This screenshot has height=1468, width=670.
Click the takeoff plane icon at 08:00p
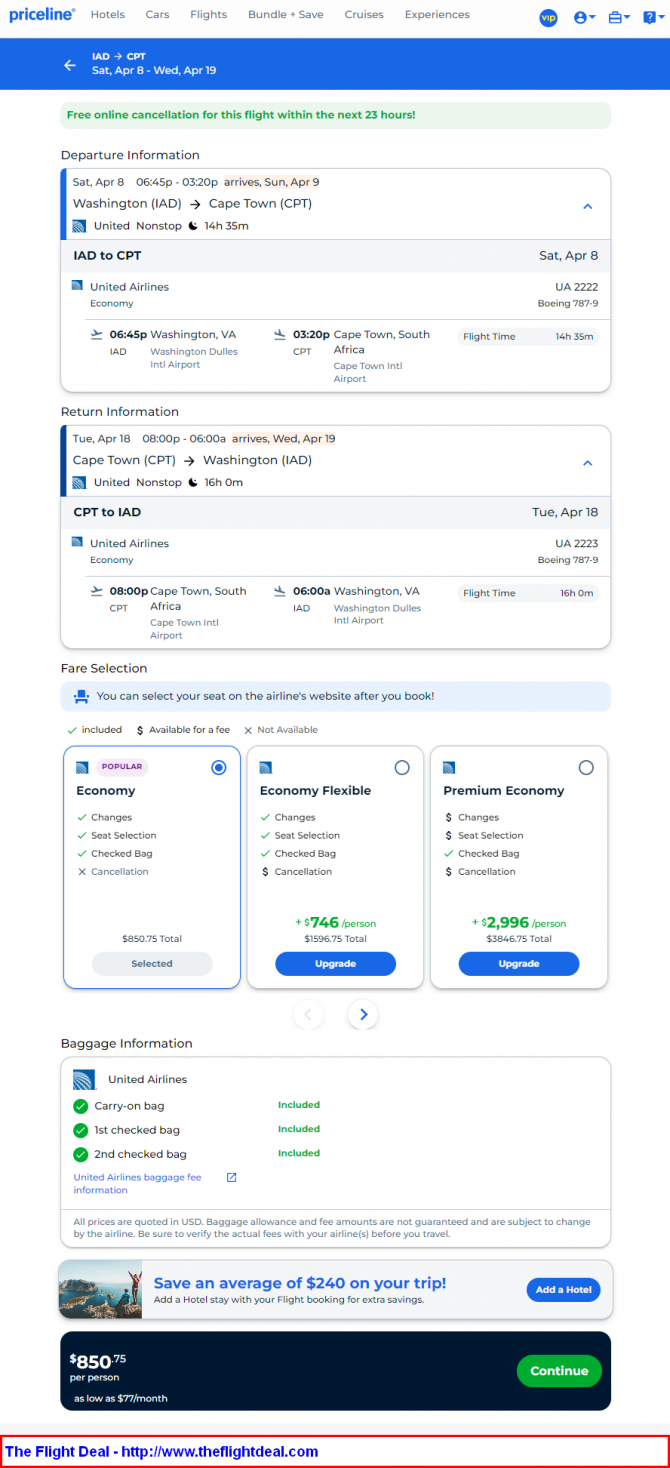pyautogui.click(x=97, y=591)
